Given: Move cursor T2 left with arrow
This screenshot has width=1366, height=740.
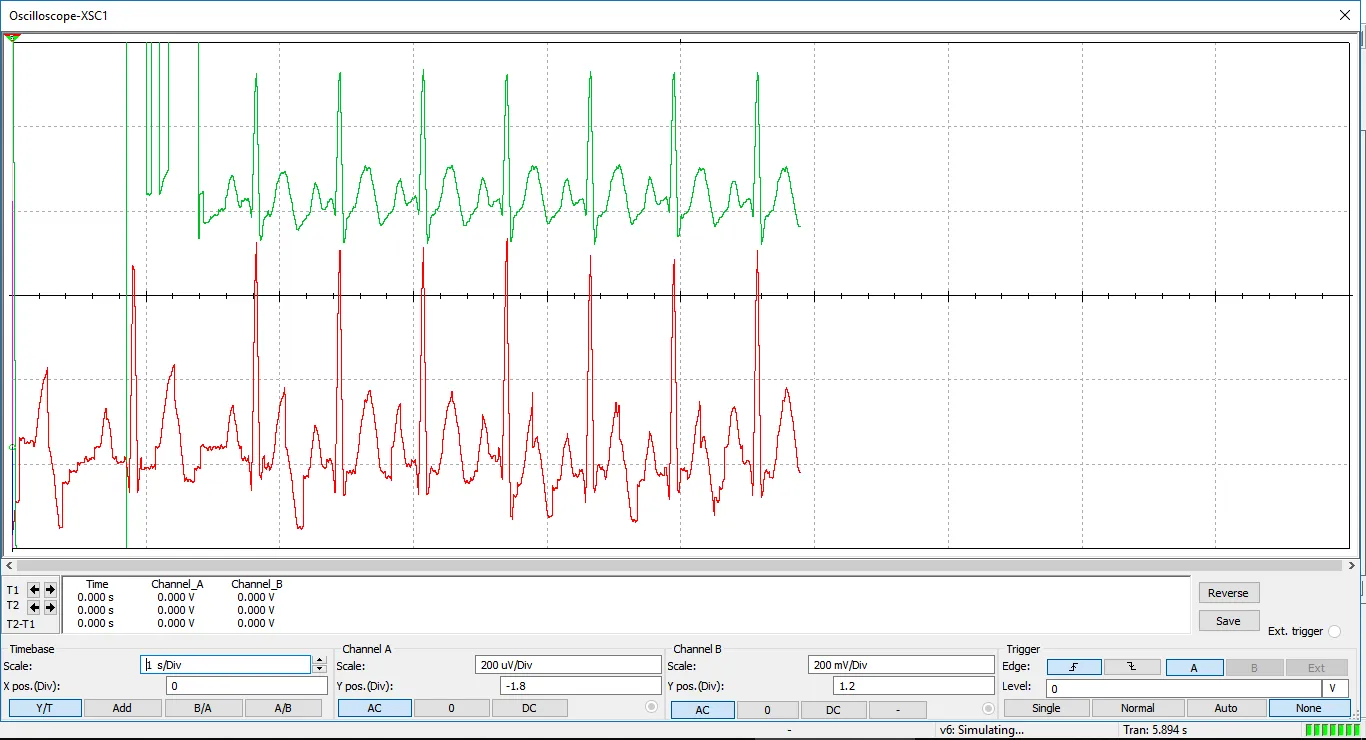Looking at the screenshot, I should [33, 607].
